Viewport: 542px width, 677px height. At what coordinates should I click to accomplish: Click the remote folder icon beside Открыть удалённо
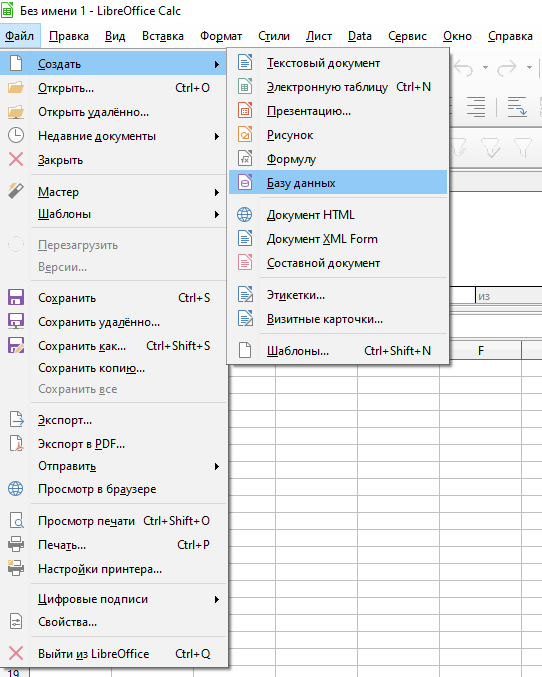coord(16,112)
